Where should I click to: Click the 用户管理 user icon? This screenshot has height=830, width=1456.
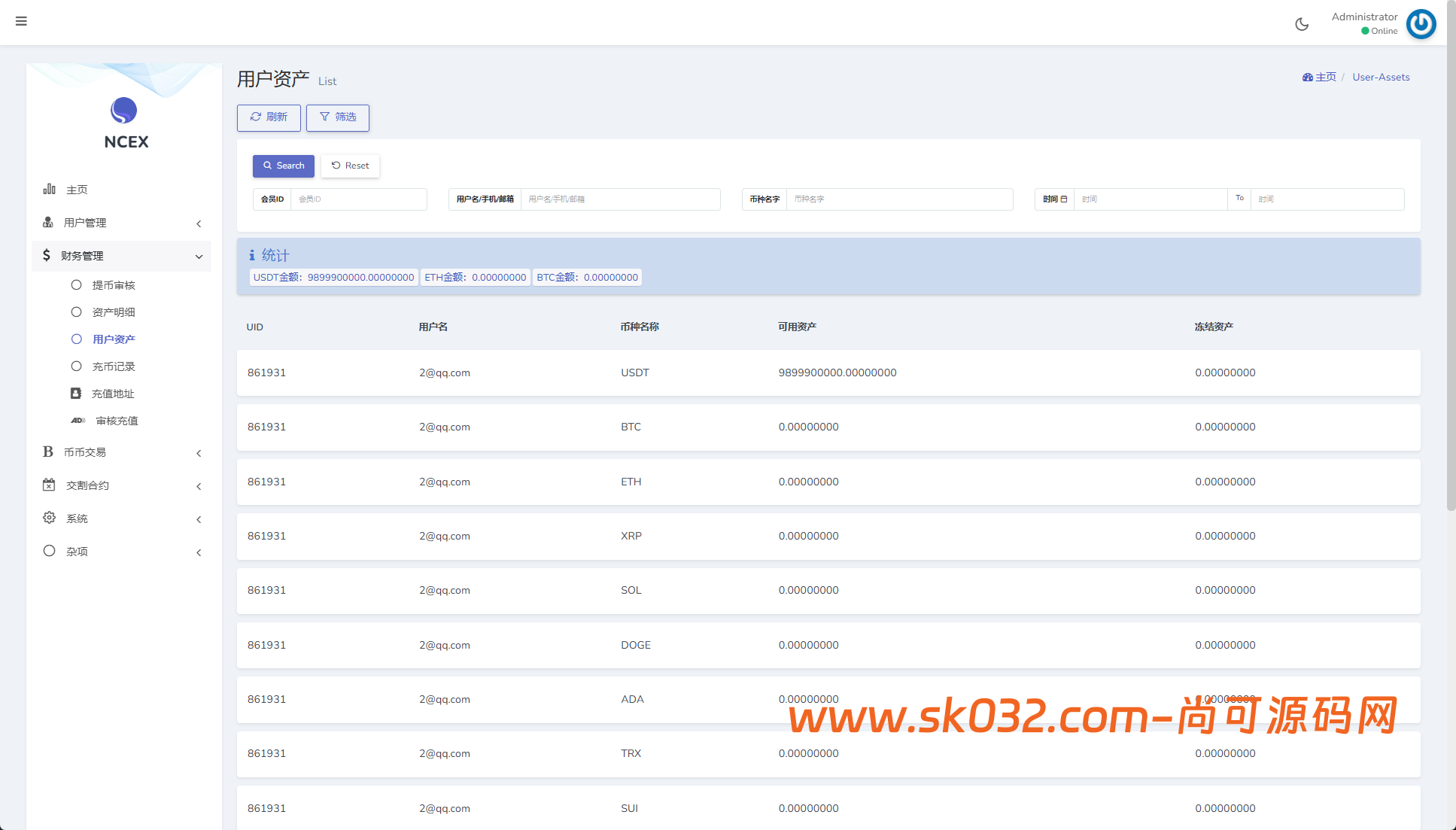pos(48,222)
